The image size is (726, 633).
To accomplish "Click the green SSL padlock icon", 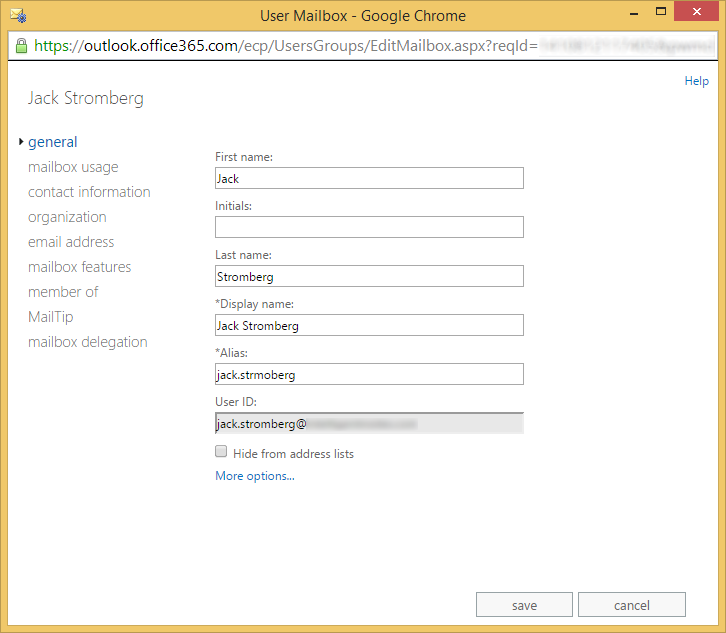I will tap(21, 46).
